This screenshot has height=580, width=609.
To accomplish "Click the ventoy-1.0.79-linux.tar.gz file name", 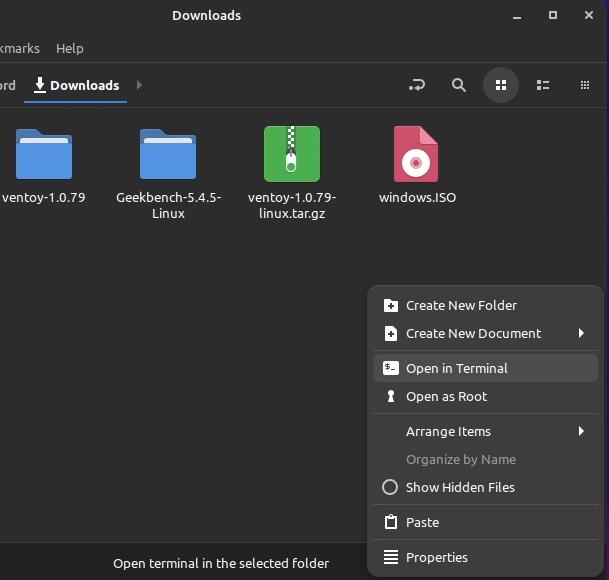I will (x=292, y=205).
